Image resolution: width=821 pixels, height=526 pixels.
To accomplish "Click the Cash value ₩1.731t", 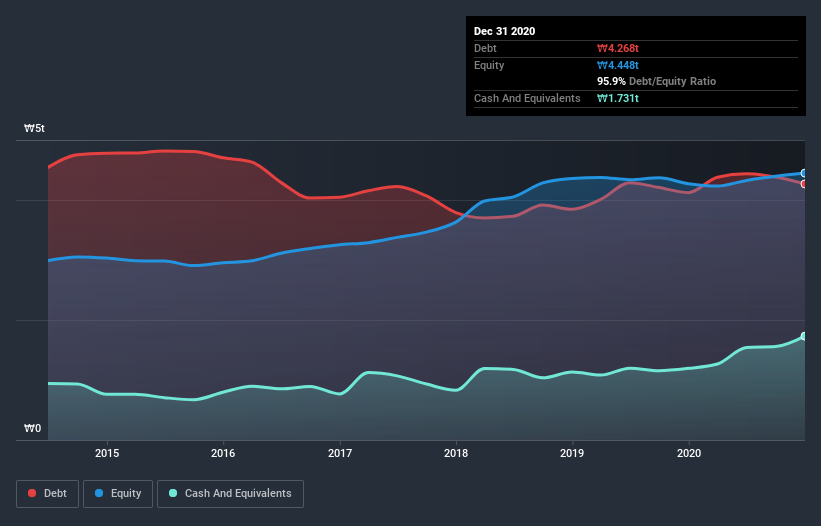I will 618,98.
